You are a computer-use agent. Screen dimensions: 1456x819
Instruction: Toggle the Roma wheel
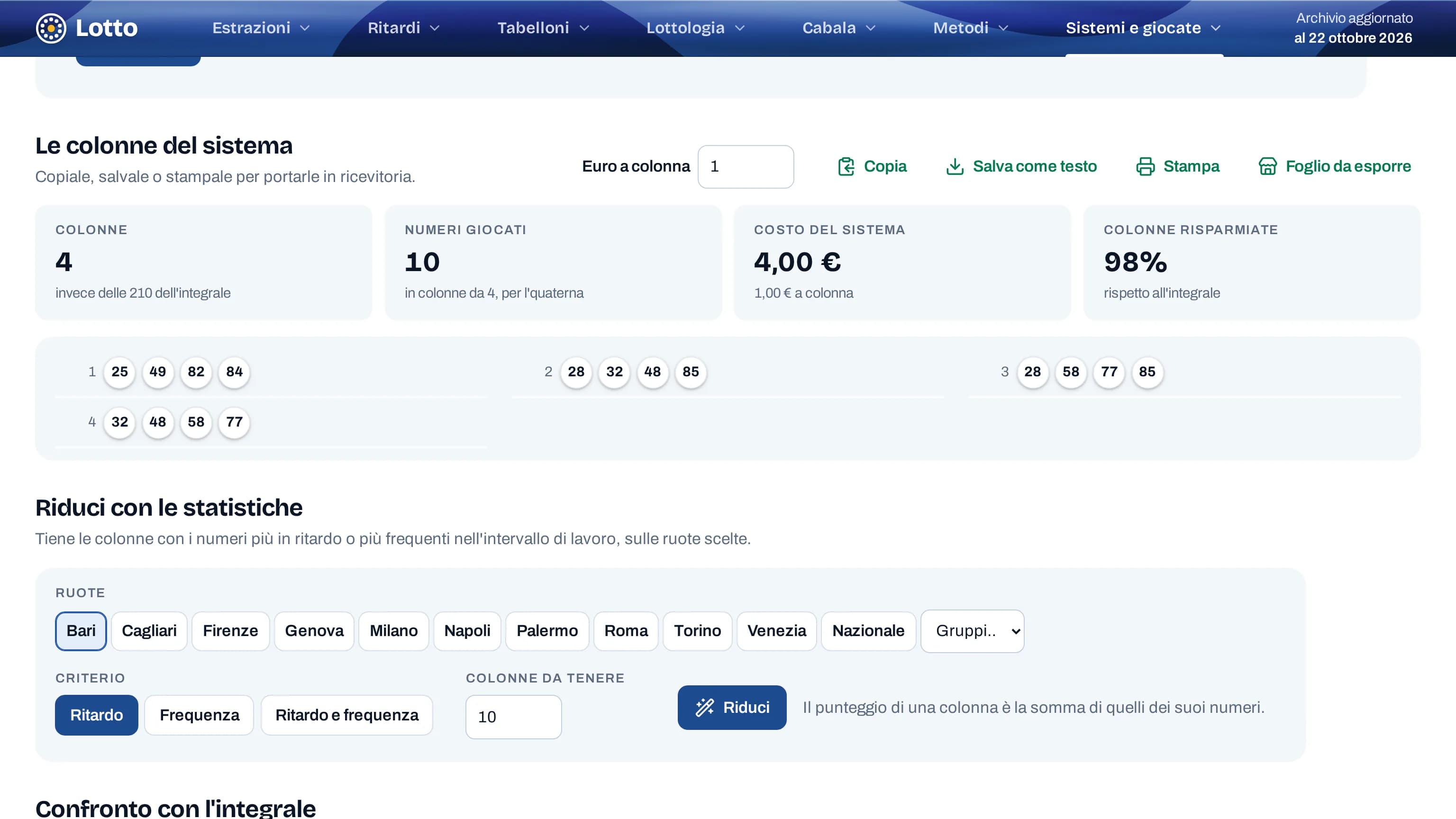click(x=626, y=631)
